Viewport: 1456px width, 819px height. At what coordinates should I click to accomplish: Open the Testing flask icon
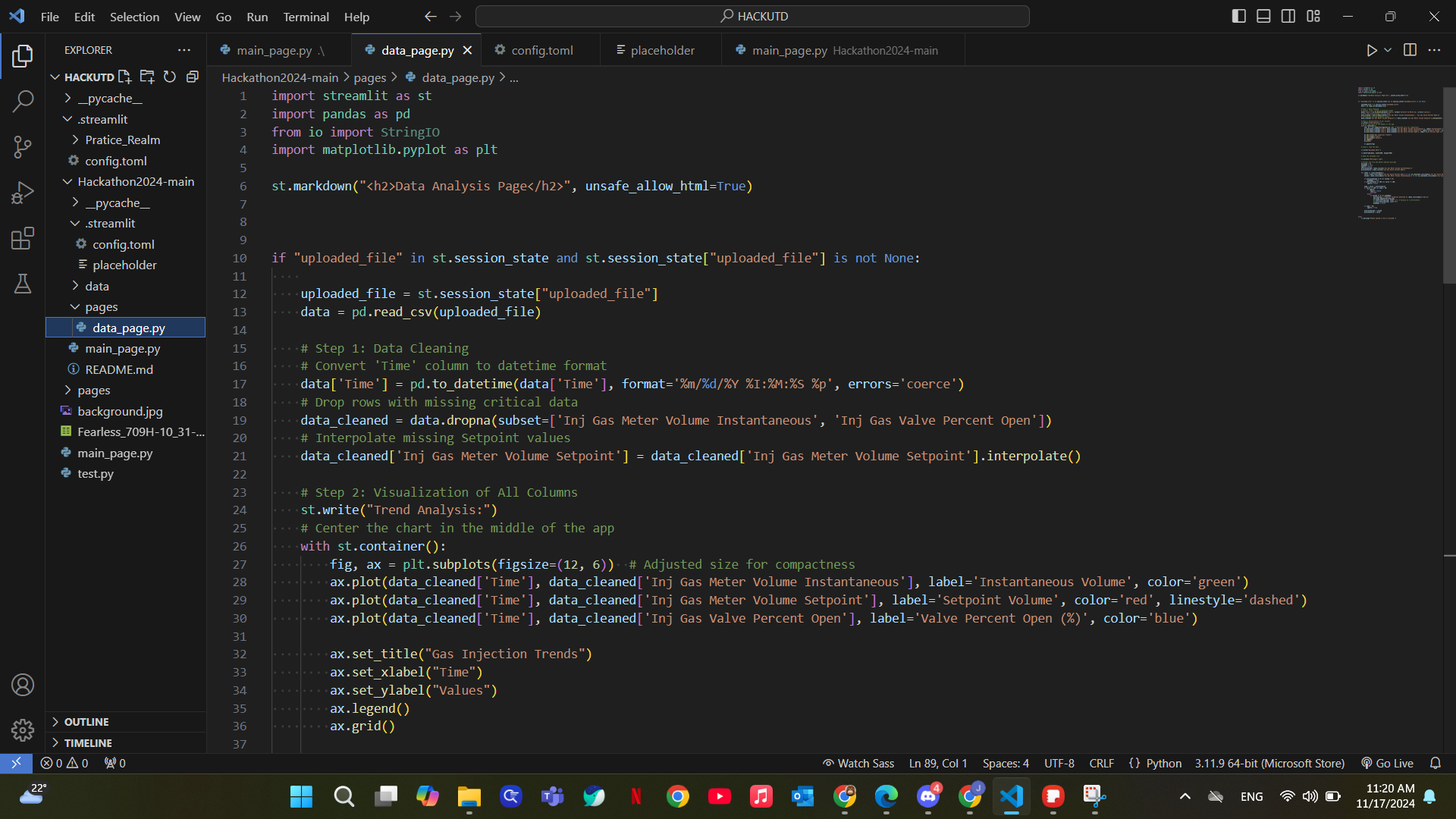coord(23,284)
